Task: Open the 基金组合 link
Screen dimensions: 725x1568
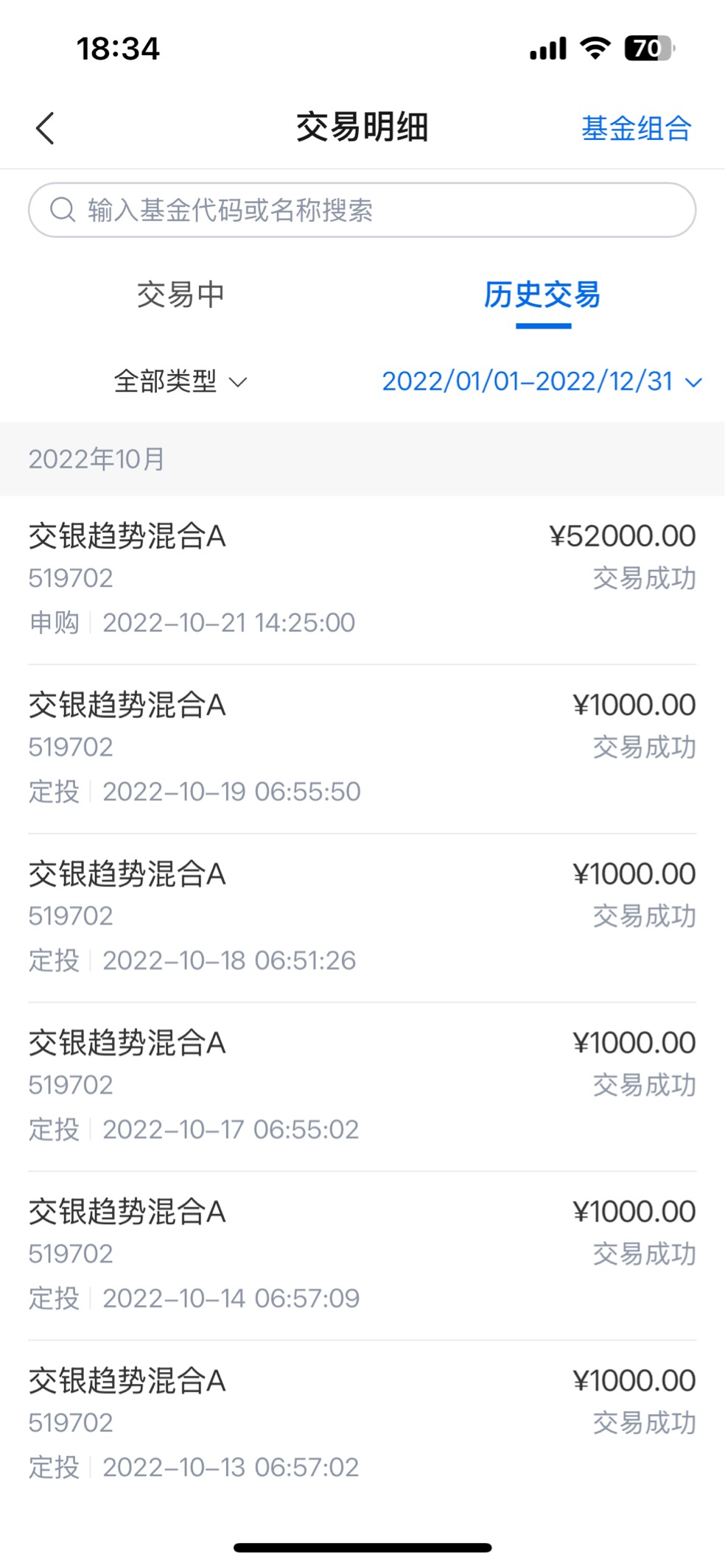Action: click(637, 128)
